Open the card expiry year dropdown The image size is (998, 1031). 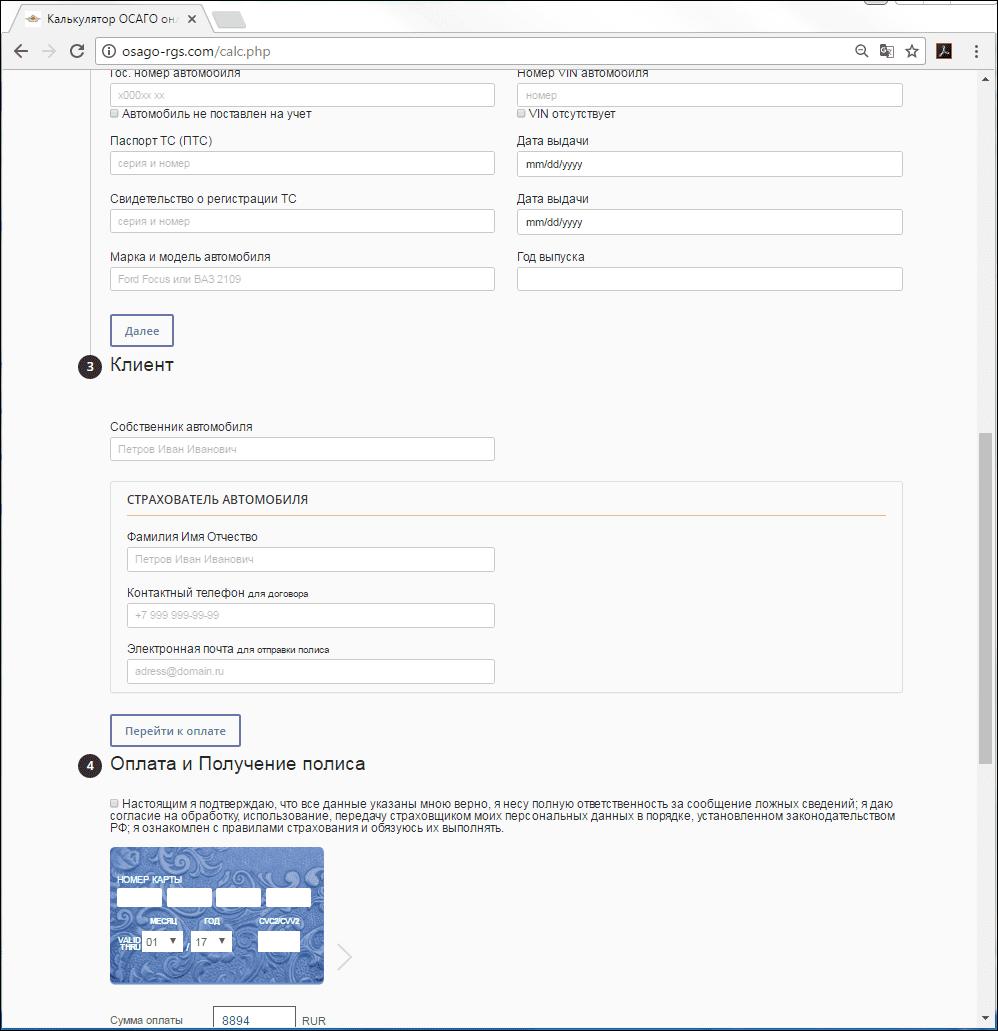click(x=211, y=942)
